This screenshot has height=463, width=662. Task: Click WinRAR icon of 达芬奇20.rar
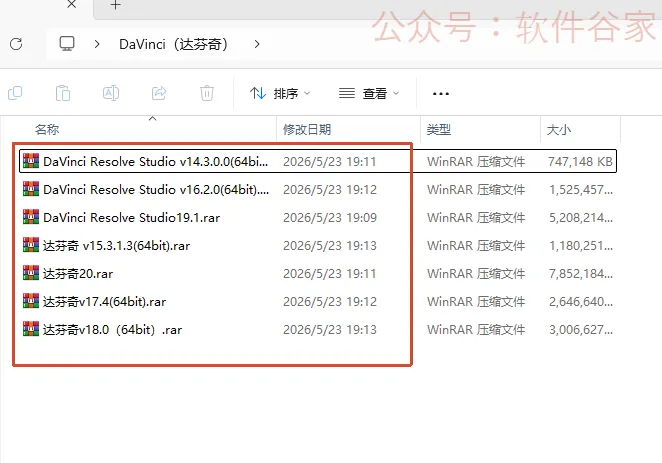click(x=31, y=273)
